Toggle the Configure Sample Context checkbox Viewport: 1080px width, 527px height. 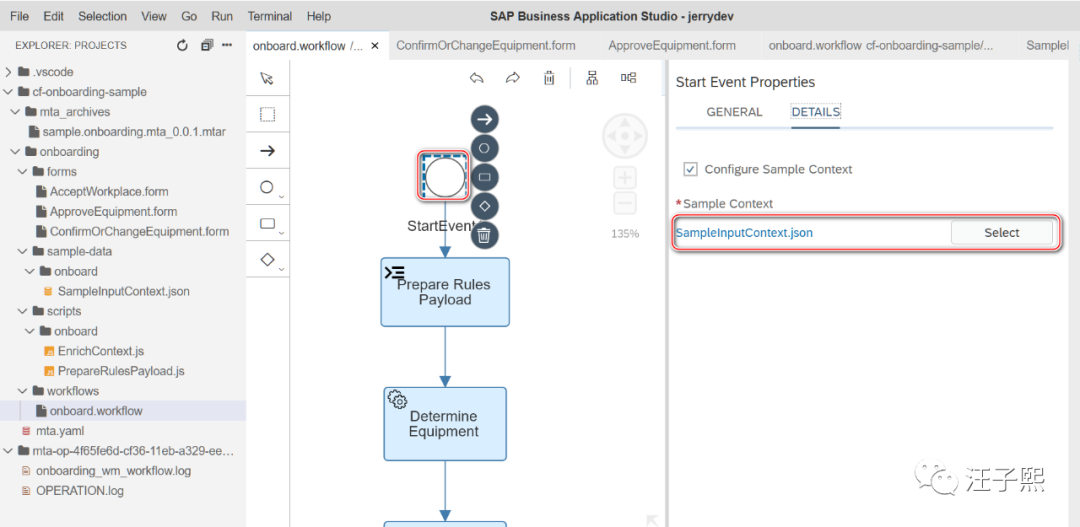tap(690, 169)
